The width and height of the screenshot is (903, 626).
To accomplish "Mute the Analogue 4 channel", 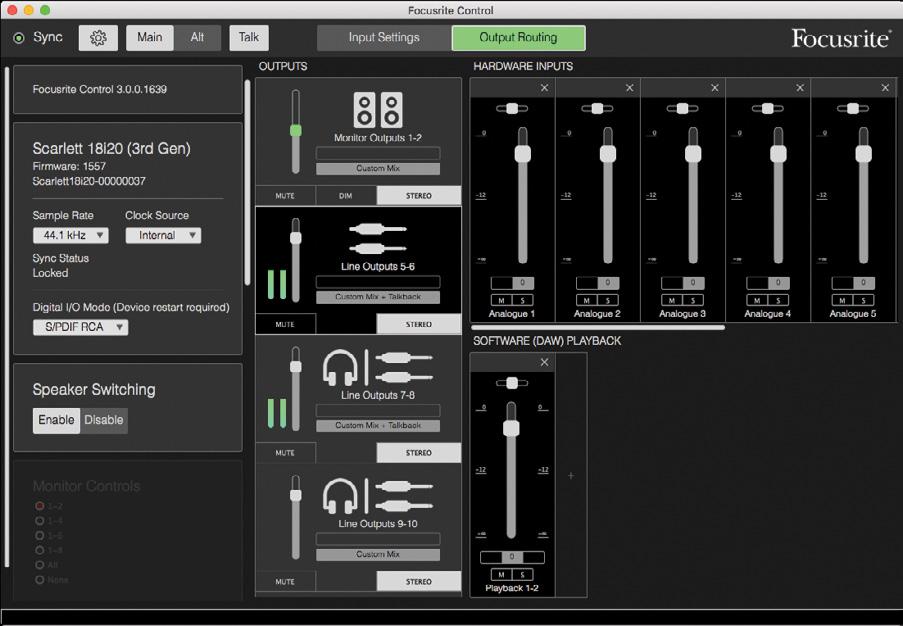I will (757, 300).
